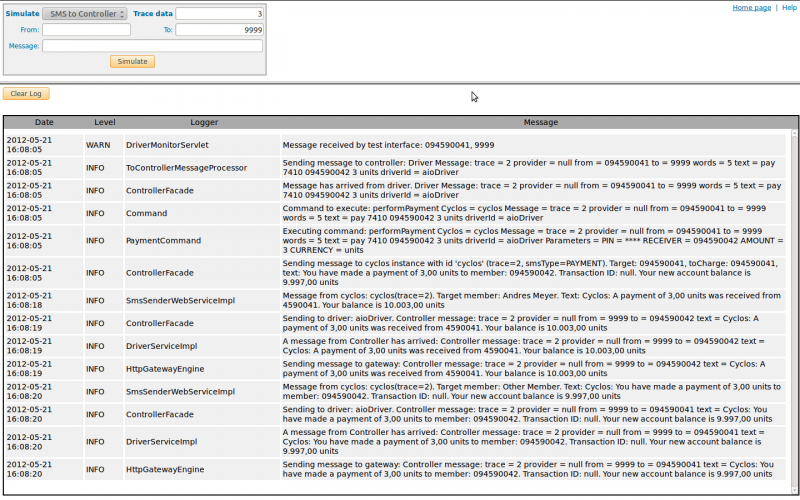800x500 pixels.
Task: Click the To field showing 9999
Action: [x=219, y=30]
